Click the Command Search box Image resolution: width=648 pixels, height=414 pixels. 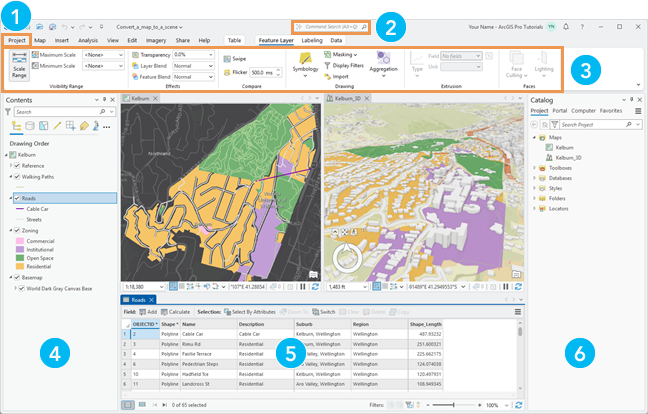(x=331, y=27)
